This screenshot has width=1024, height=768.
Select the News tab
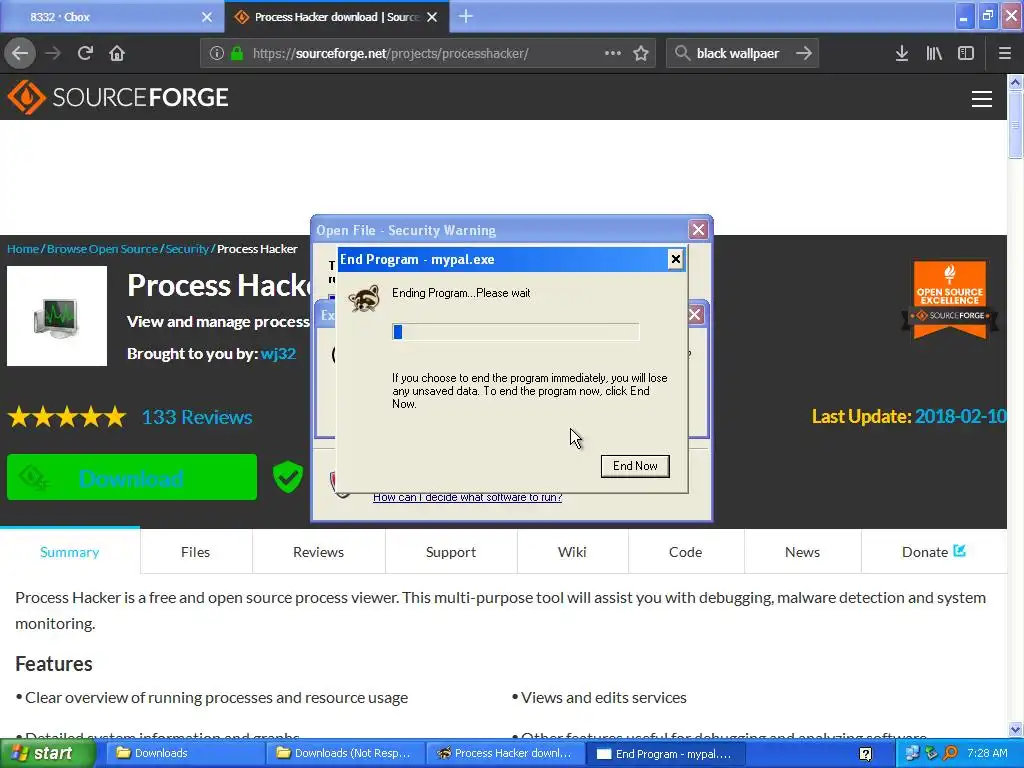[x=803, y=552]
